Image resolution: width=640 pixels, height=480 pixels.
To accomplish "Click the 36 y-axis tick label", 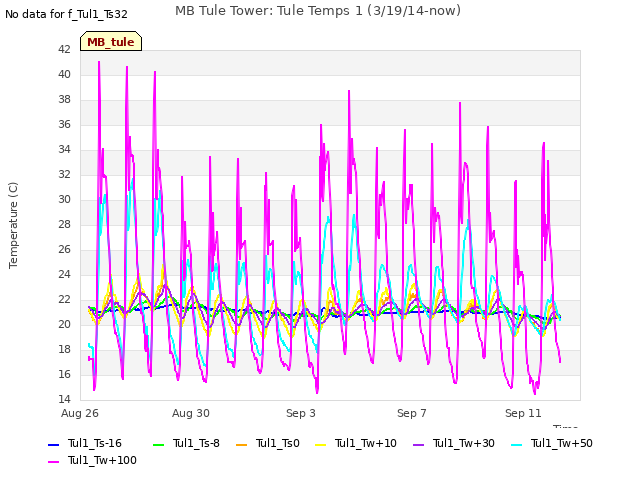I will tap(64, 124).
